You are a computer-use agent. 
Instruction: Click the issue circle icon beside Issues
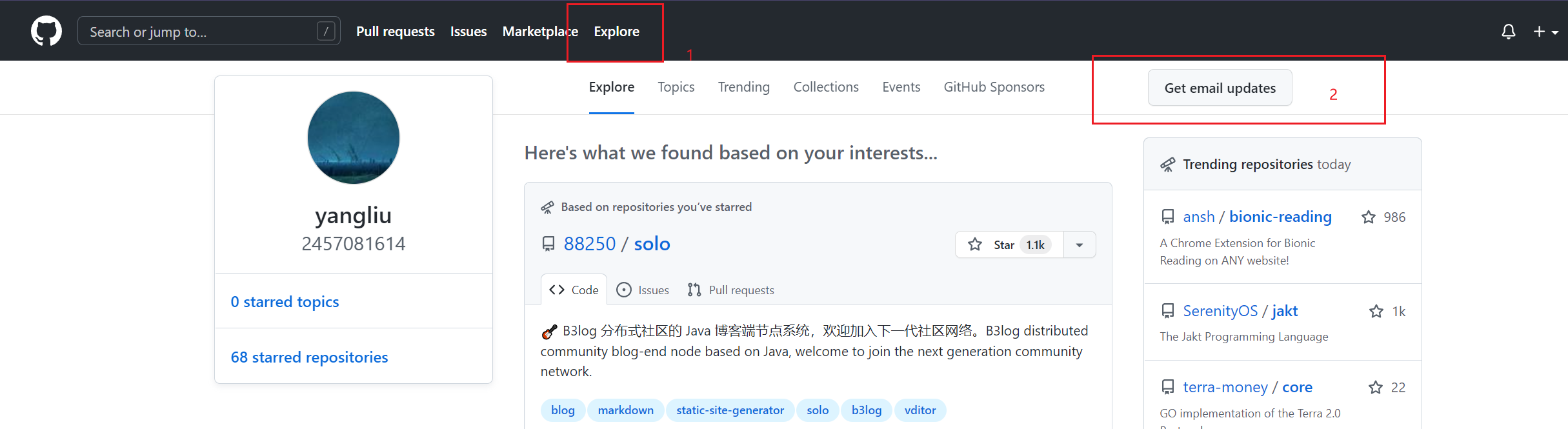click(624, 290)
